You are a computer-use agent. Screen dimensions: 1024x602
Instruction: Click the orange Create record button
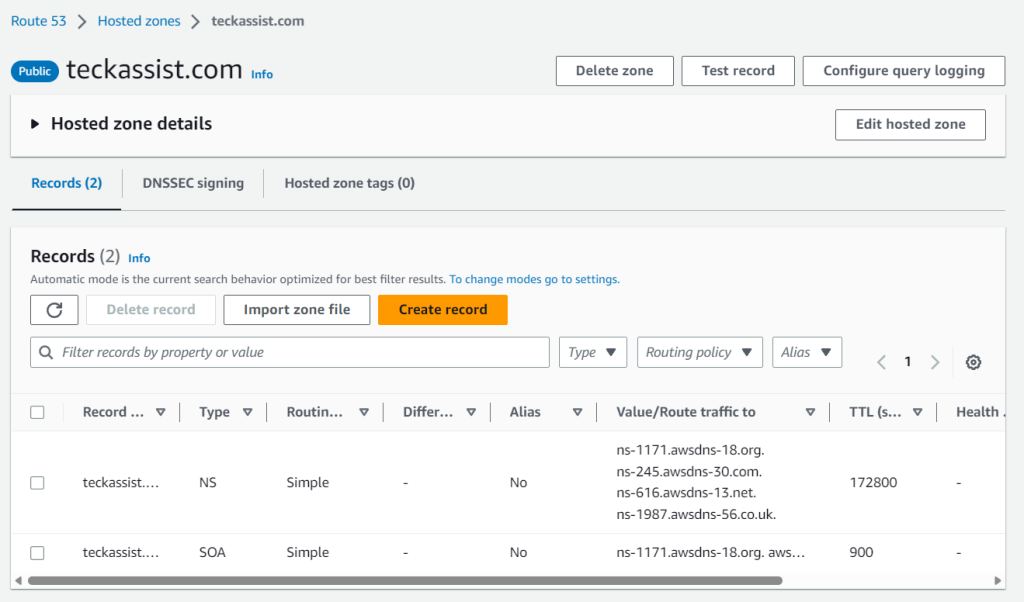[x=443, y=310]
